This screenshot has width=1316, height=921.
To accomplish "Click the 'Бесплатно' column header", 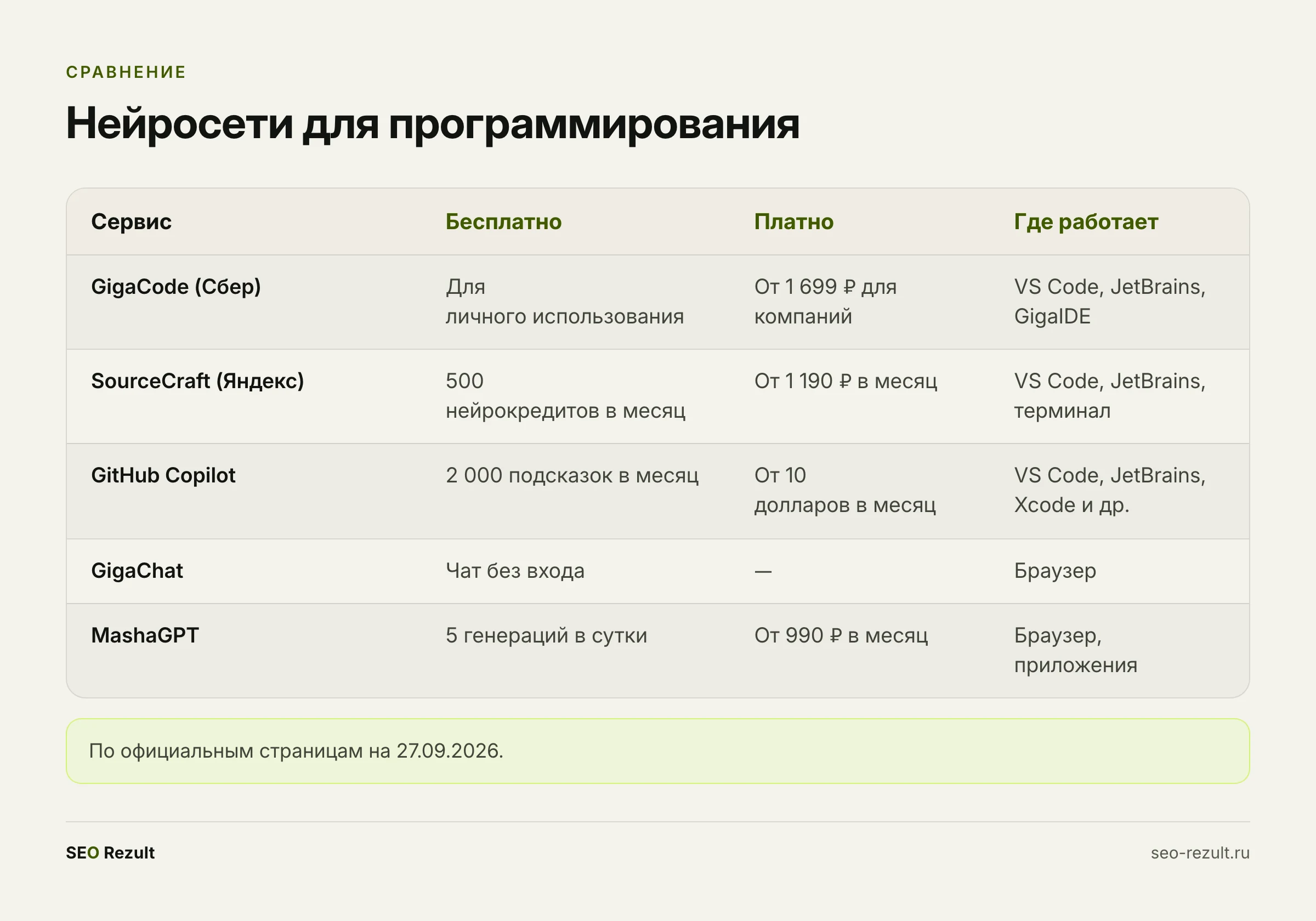I will [x=504, y=222].
